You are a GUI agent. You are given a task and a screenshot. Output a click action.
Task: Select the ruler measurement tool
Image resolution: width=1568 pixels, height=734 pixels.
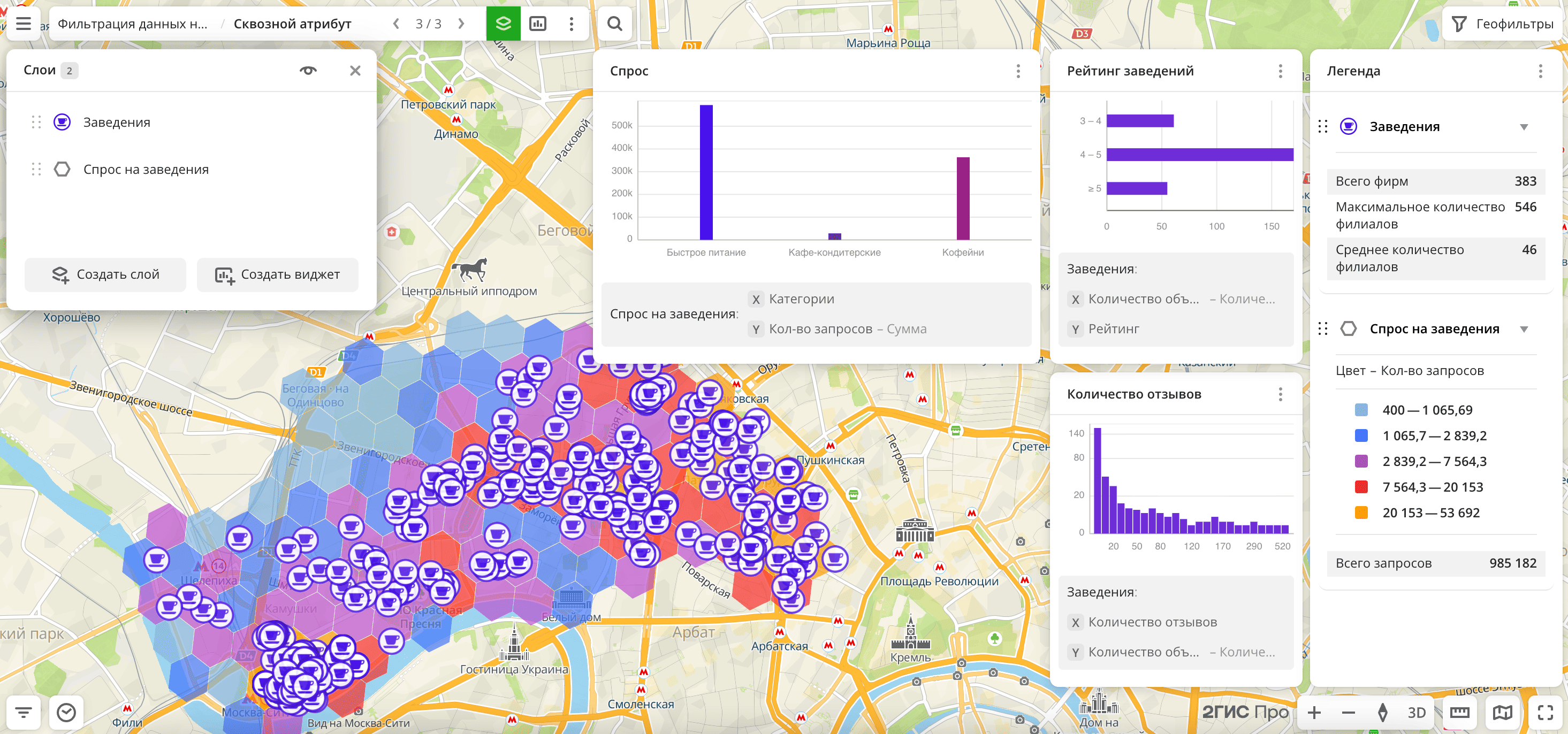[1459, 712]
